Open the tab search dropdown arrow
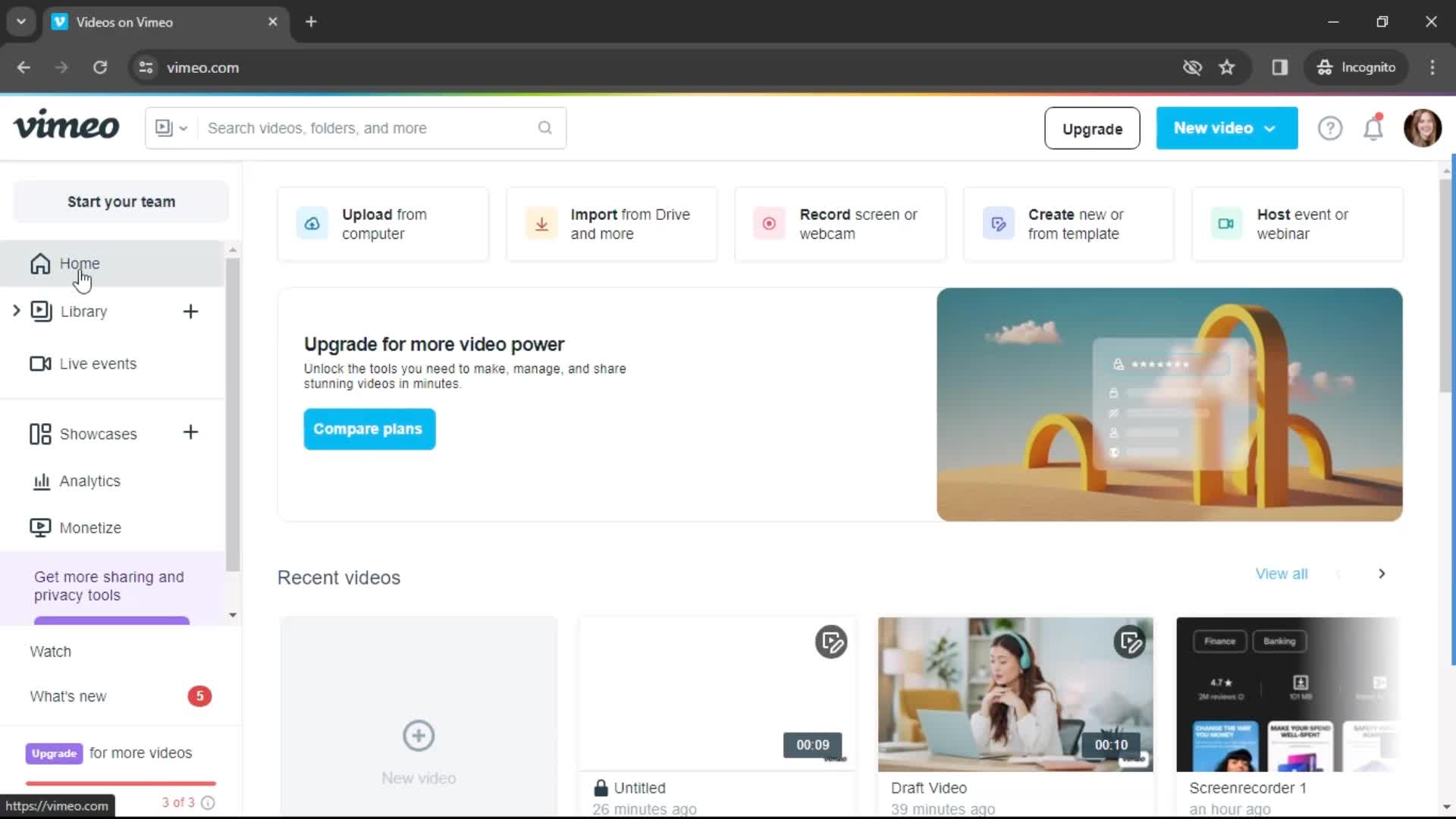The image size is (1456, 819). (21, 22)
